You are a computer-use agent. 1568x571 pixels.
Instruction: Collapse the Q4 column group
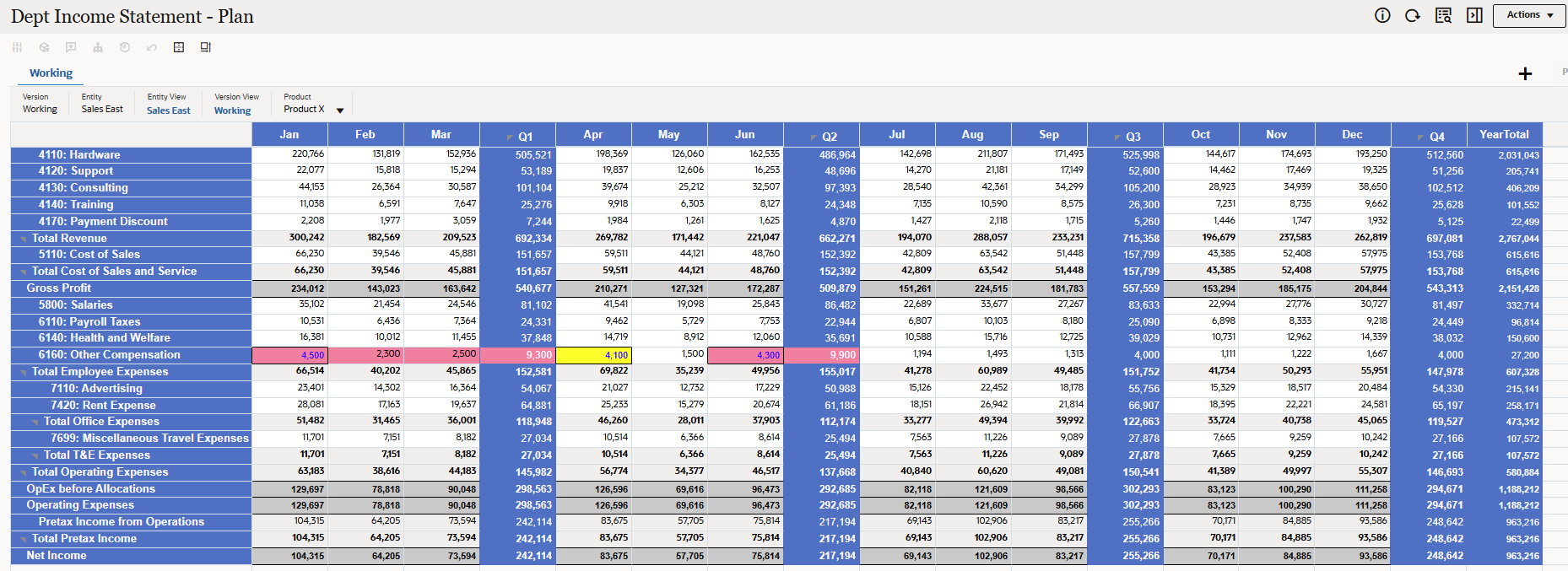coord(1421,137)
